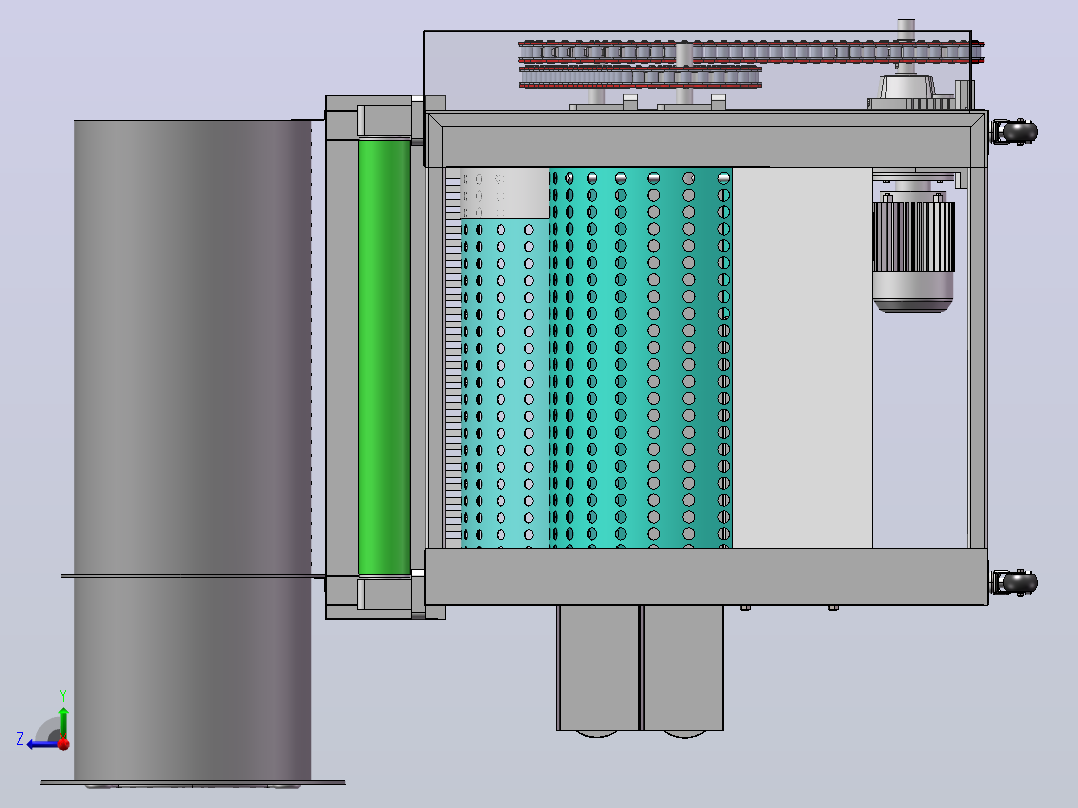
Task: Select the top gray frame beam
Action: point(707,139)
